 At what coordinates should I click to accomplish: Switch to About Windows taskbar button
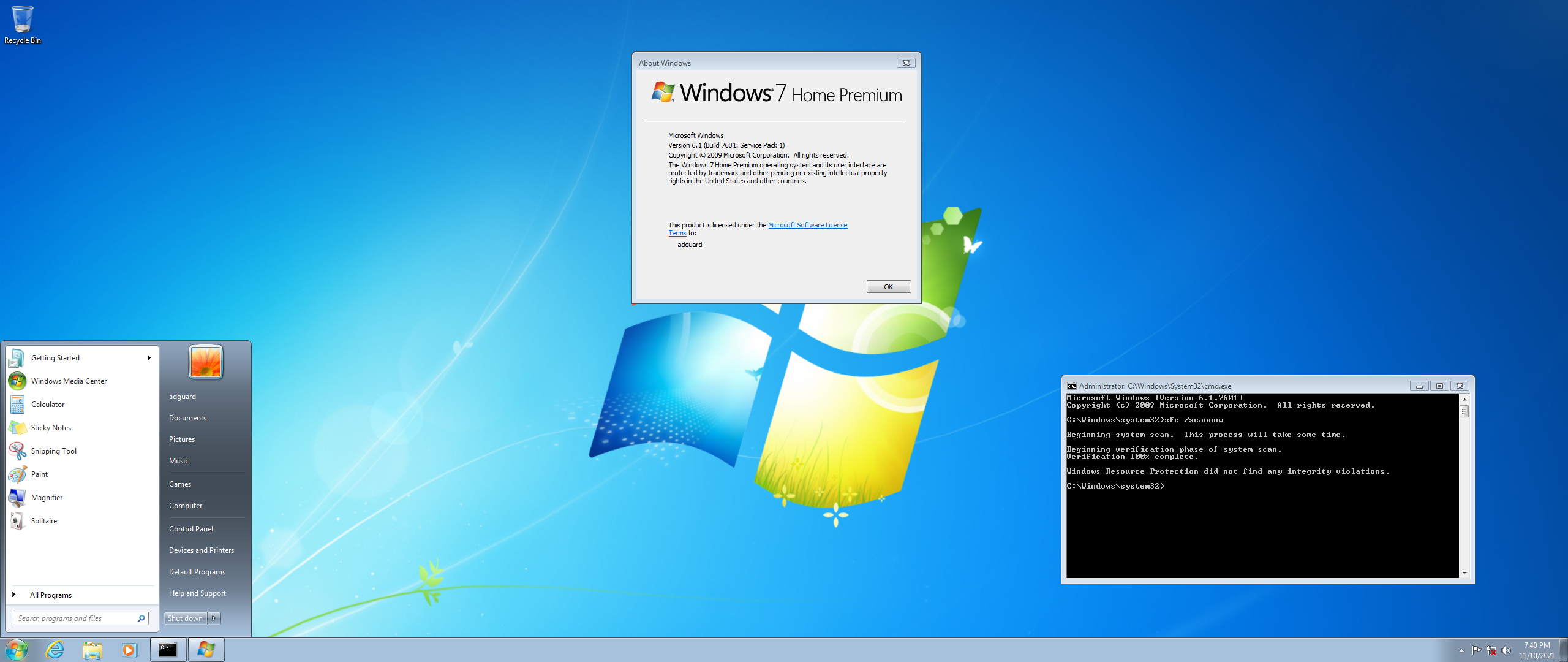206,650
